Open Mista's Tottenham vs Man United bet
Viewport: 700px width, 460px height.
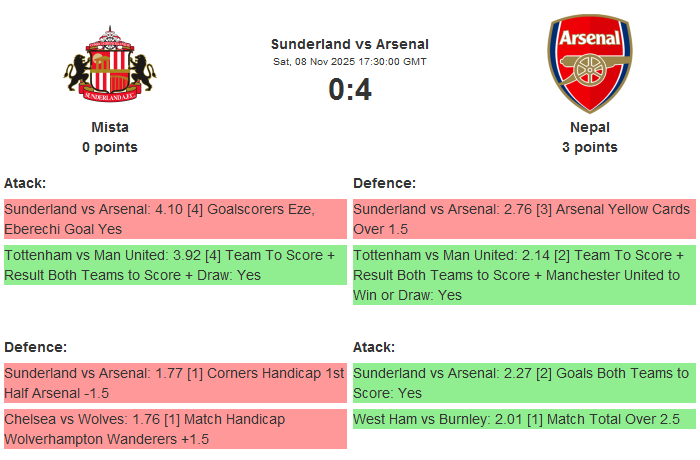click(175, 265)
